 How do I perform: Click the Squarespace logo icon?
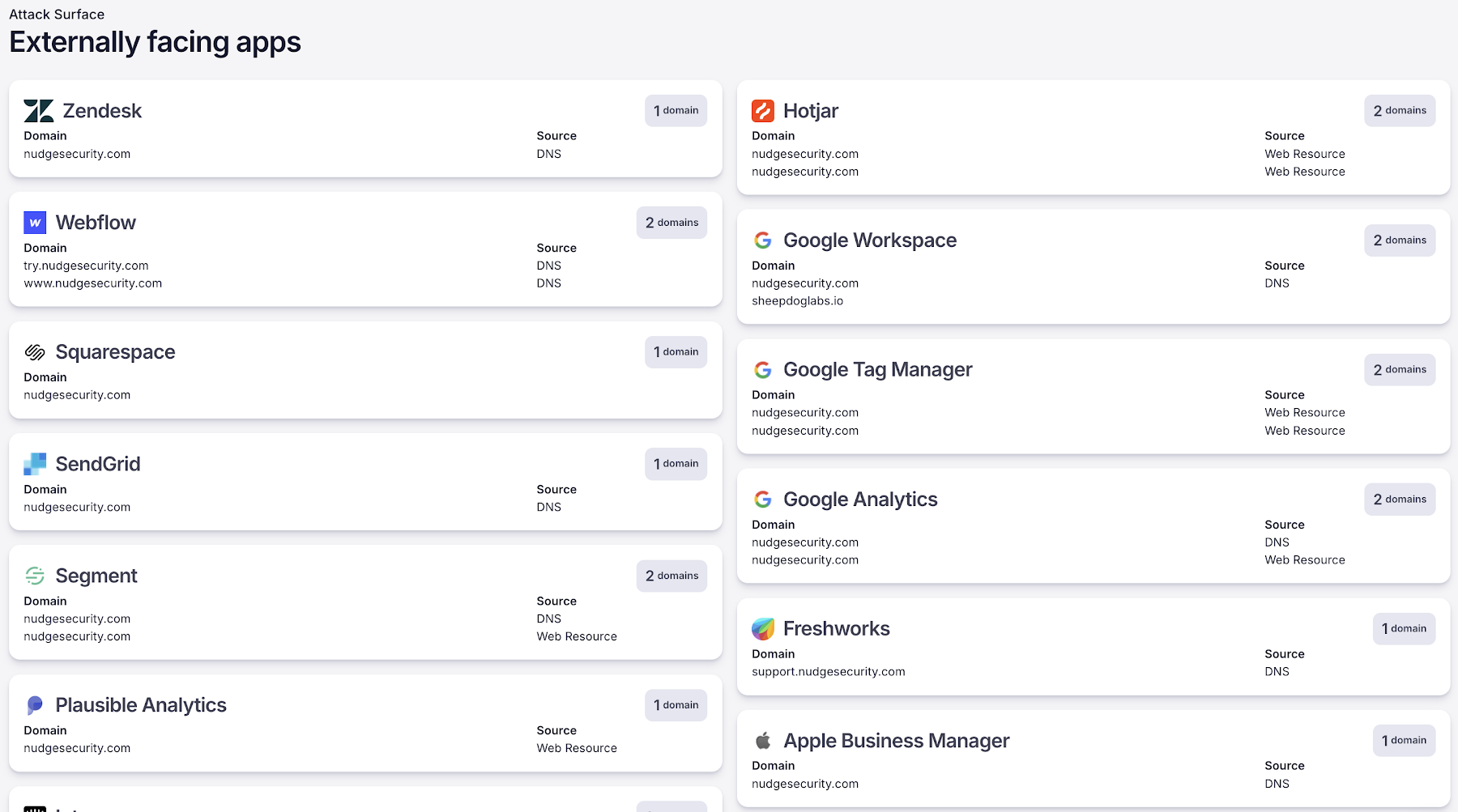pos(35,352)
